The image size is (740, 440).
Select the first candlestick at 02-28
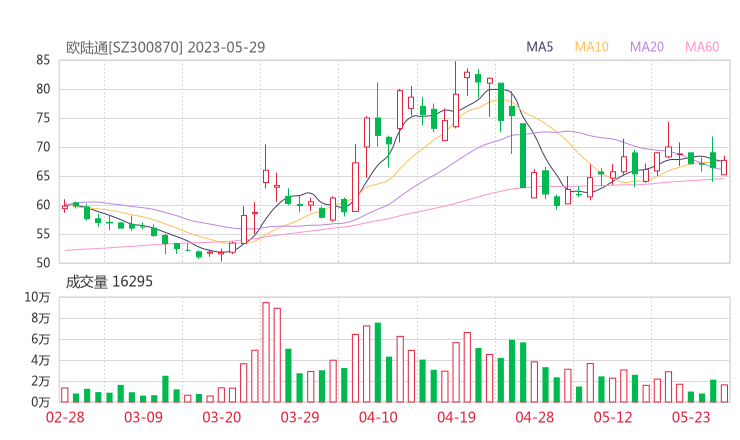coord(65,206)
